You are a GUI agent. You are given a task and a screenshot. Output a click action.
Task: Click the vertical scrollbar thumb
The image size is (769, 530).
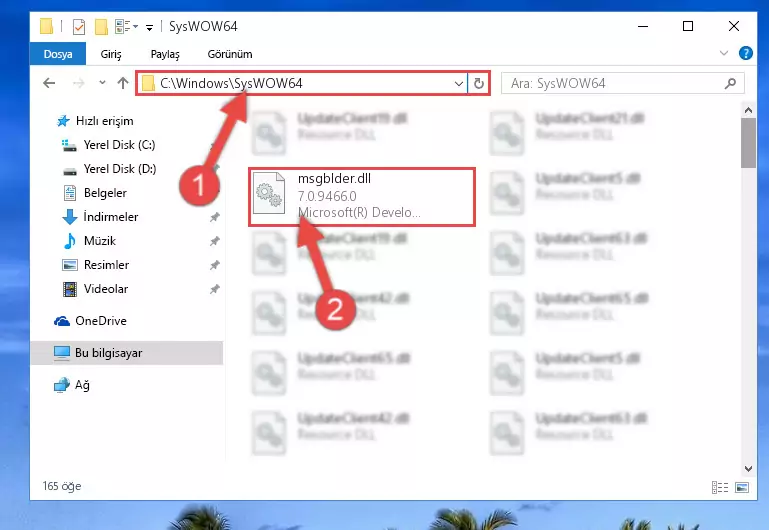click(x=748, y=143)
